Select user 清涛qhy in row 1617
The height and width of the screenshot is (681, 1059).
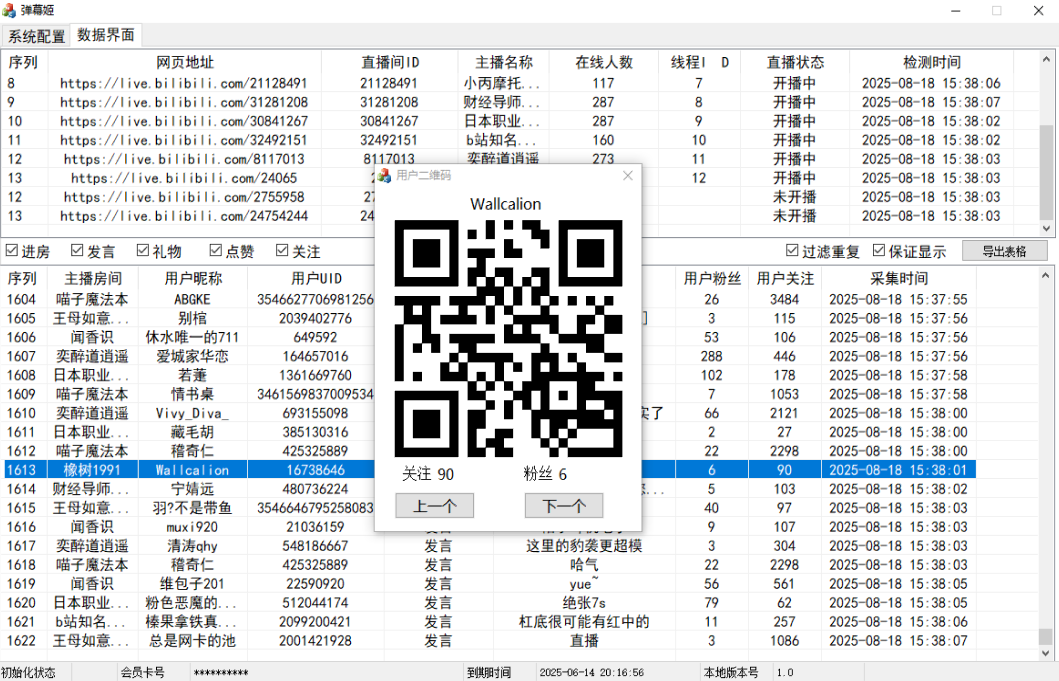(x=192, y=545)
